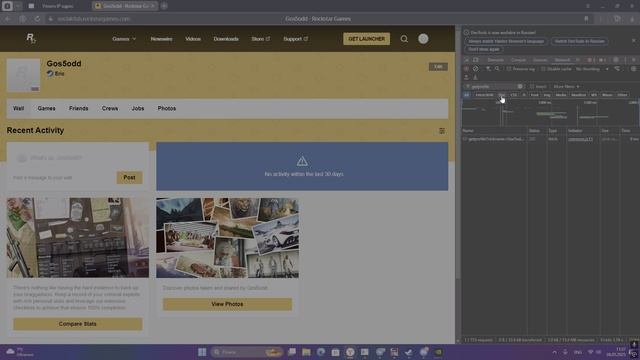
Task: Clear the network log
Action: 476,69
